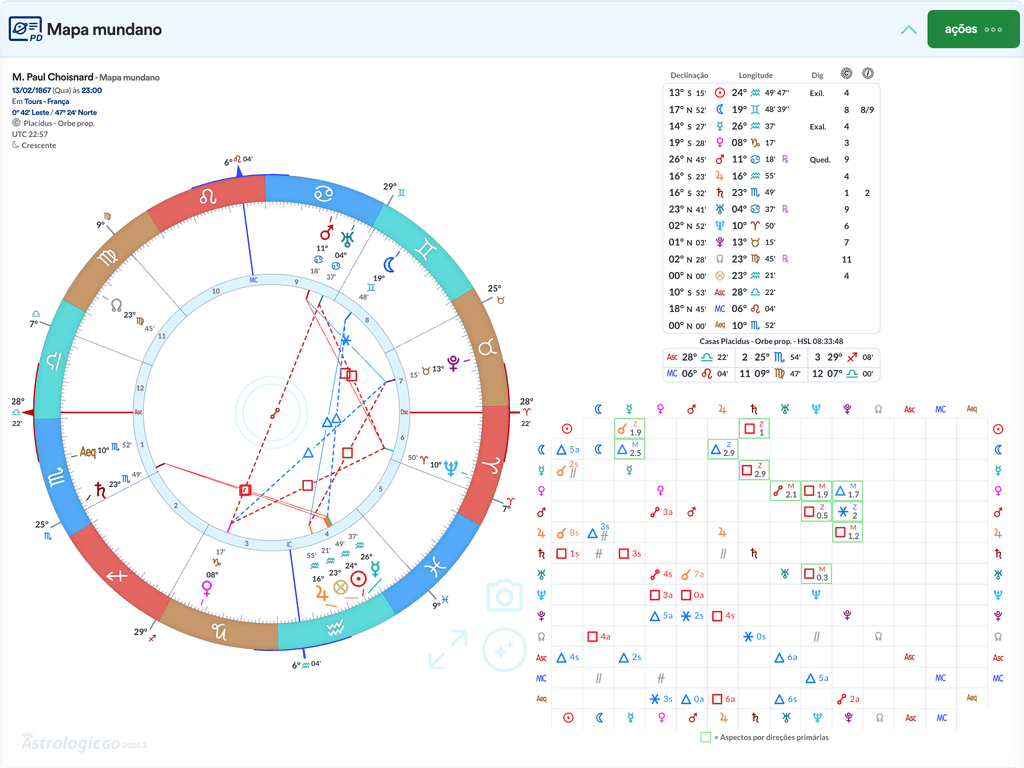The height and width of the screenshot is (768, 1024).
Task: Click the Placidus - Orbe prop. text under the coordinates
Action: pos(59,123)
